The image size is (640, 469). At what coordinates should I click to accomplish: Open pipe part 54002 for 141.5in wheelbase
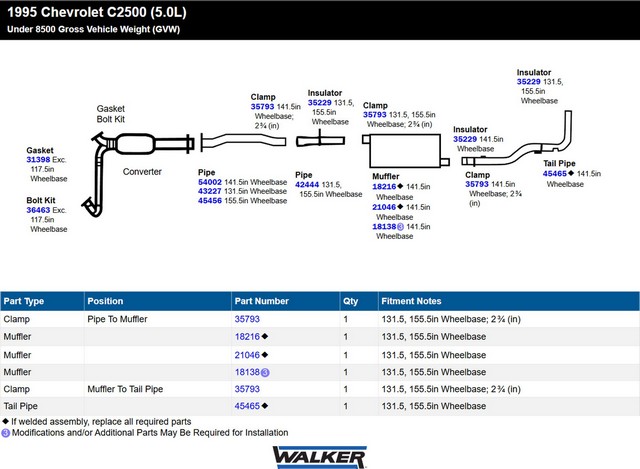(x=210, y=182)
